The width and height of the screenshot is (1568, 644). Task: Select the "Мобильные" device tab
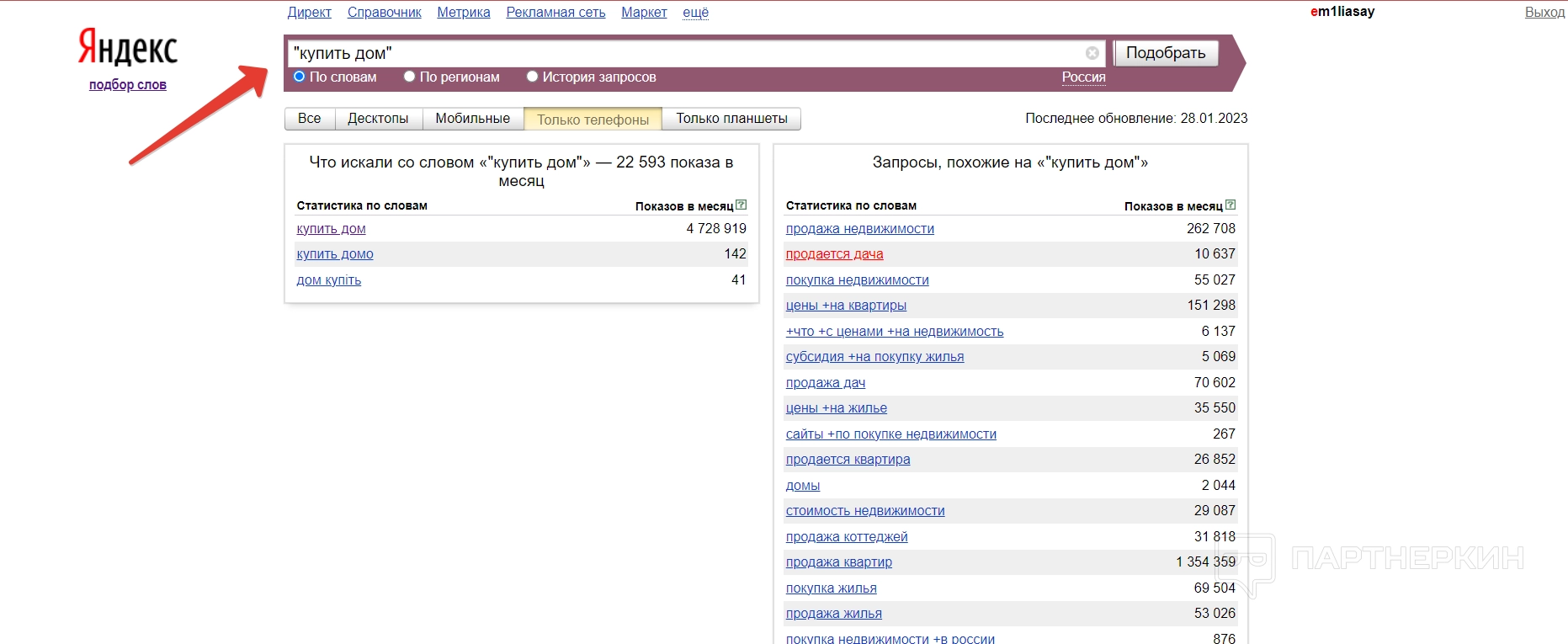472,119
